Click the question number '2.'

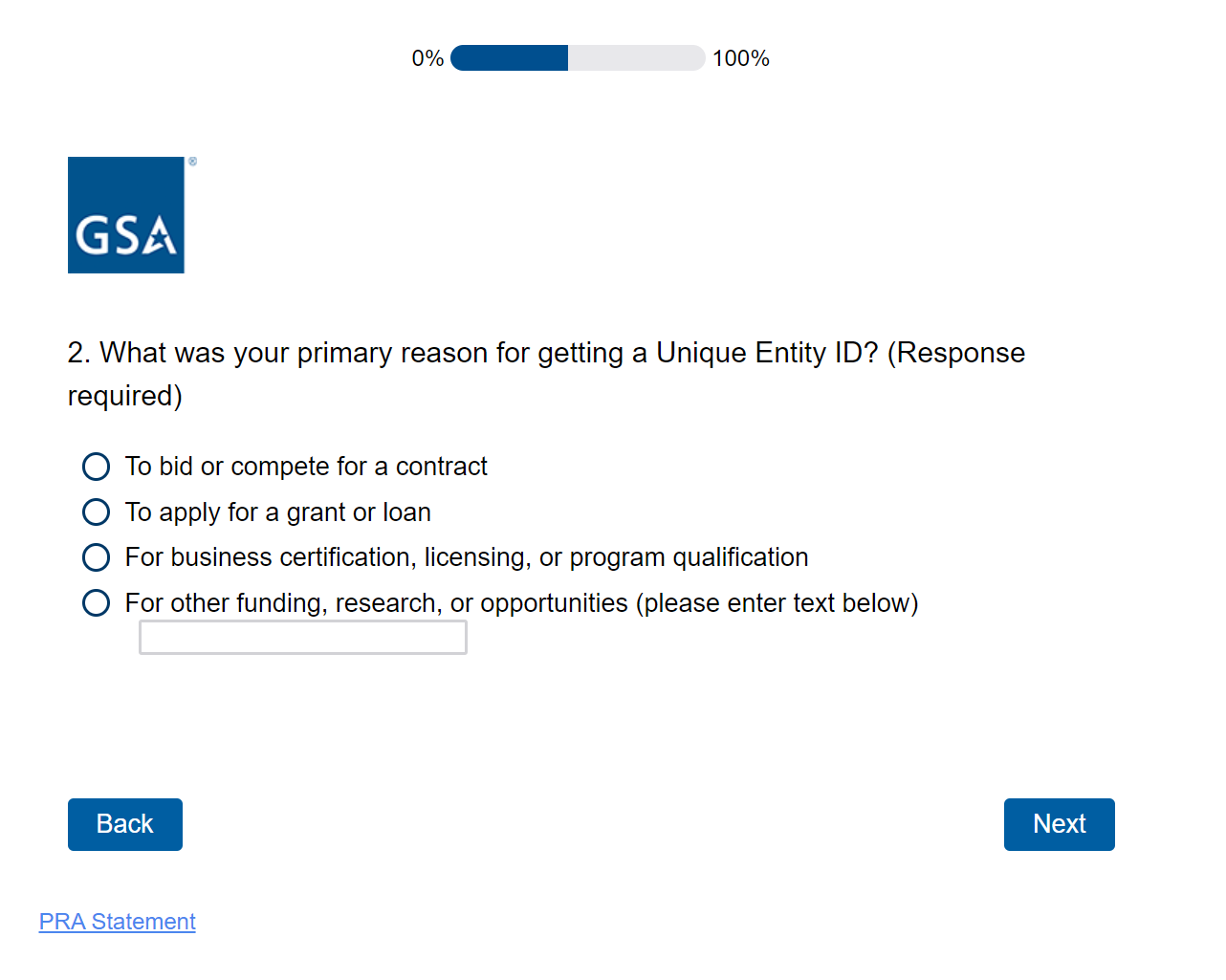(x=79, y=353)
